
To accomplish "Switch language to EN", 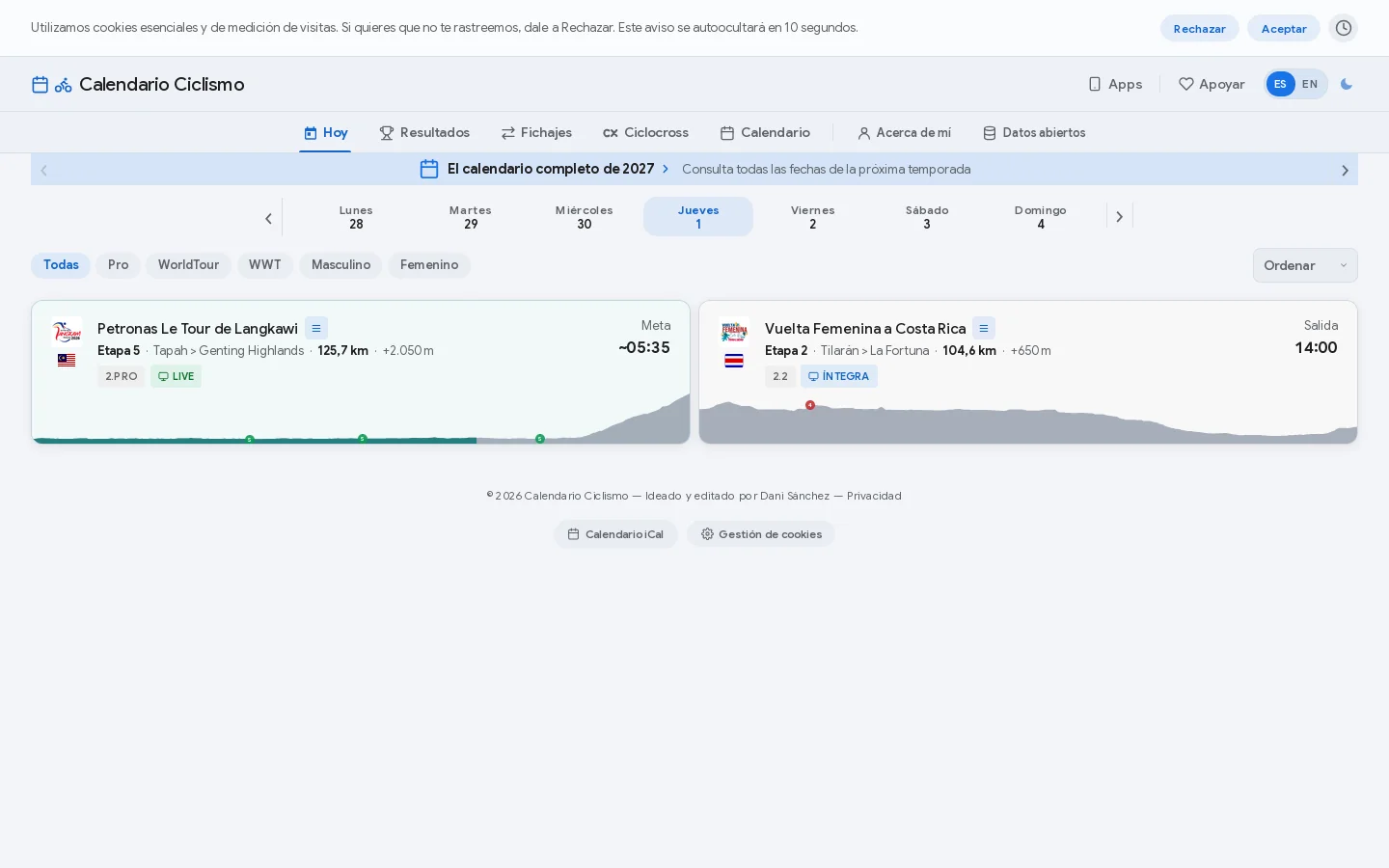I will 1310,84.
